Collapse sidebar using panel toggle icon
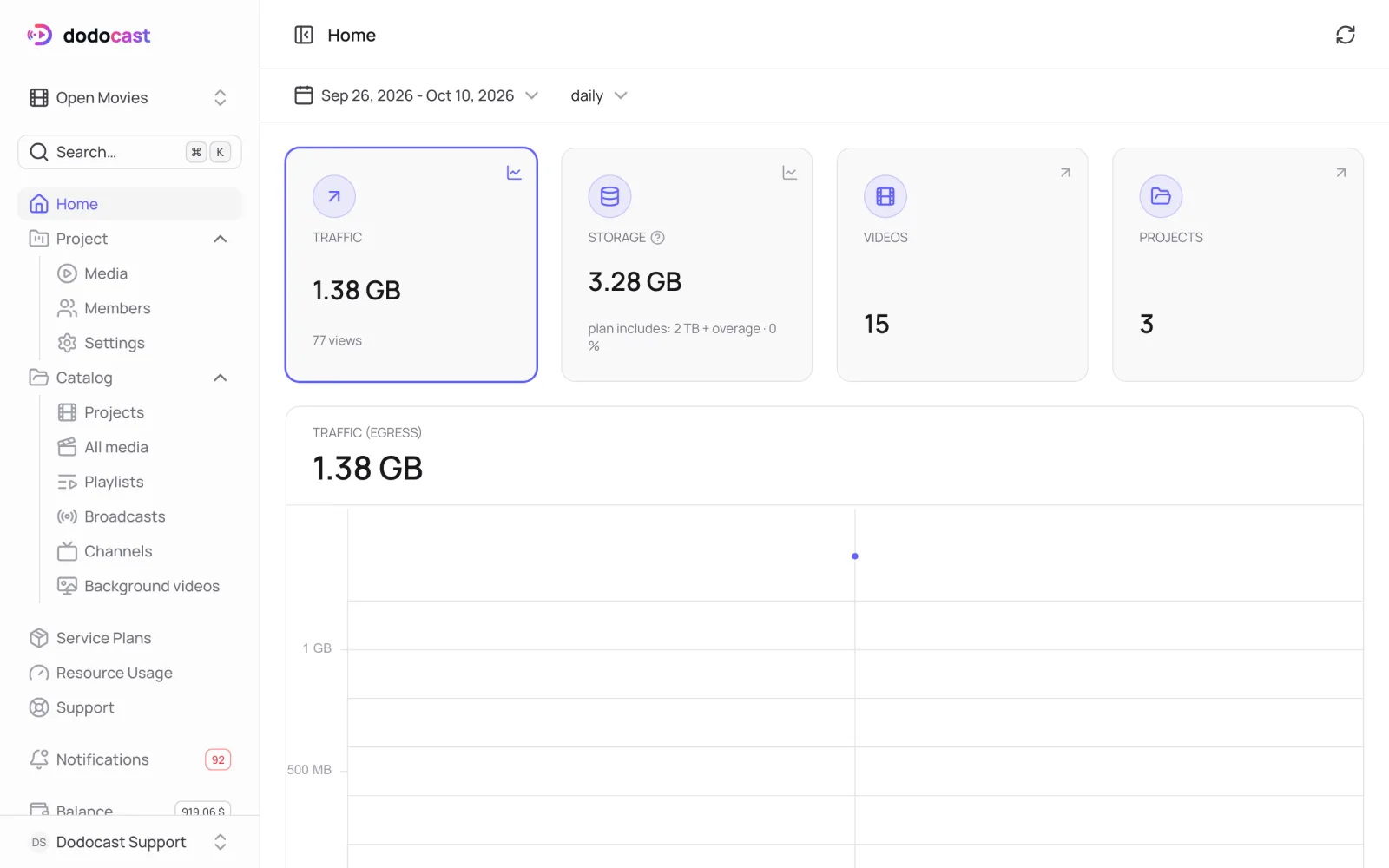Viewport: 1389px width, 868px height. [x=304, y=35]
